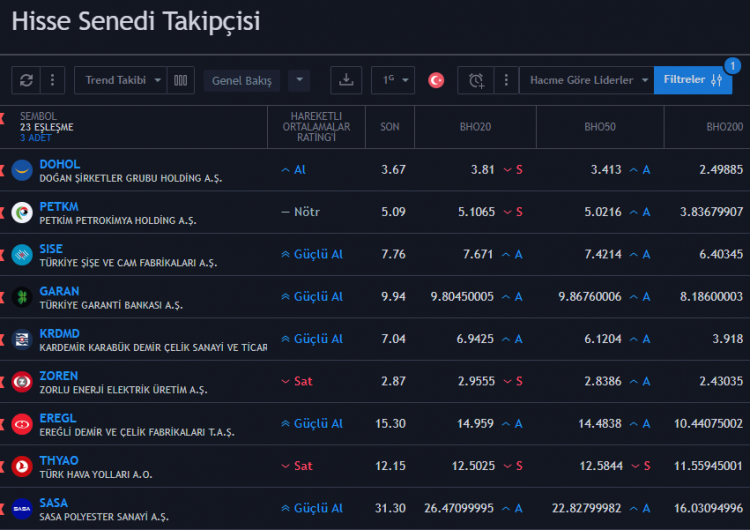This screenshot has height=530, width=750.
Task: Open the PETKM symbol link
Action: [x=59, y=207]
